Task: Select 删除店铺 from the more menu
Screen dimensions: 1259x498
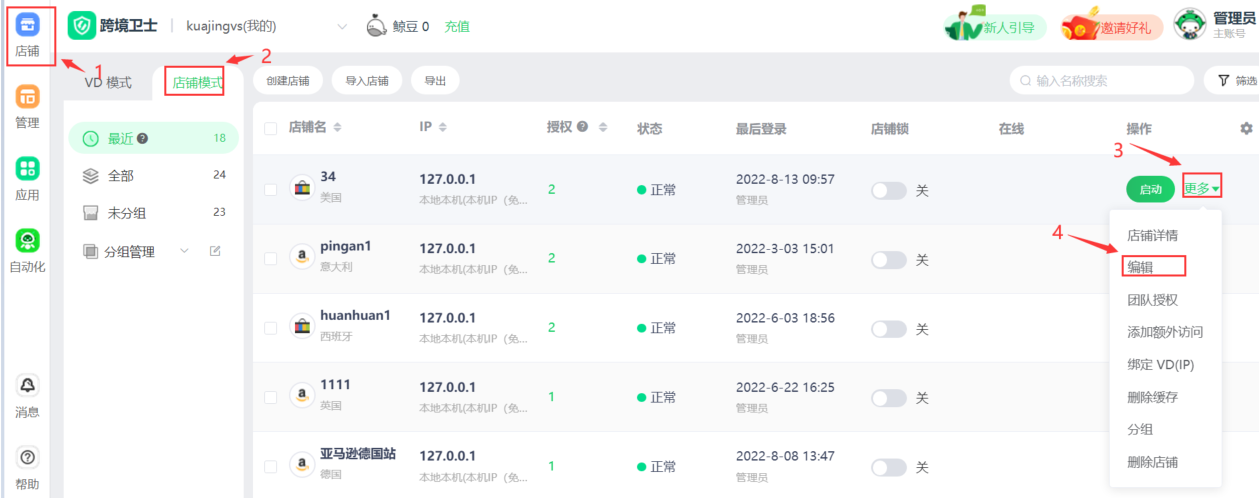Action: [x=1152, y=462]
